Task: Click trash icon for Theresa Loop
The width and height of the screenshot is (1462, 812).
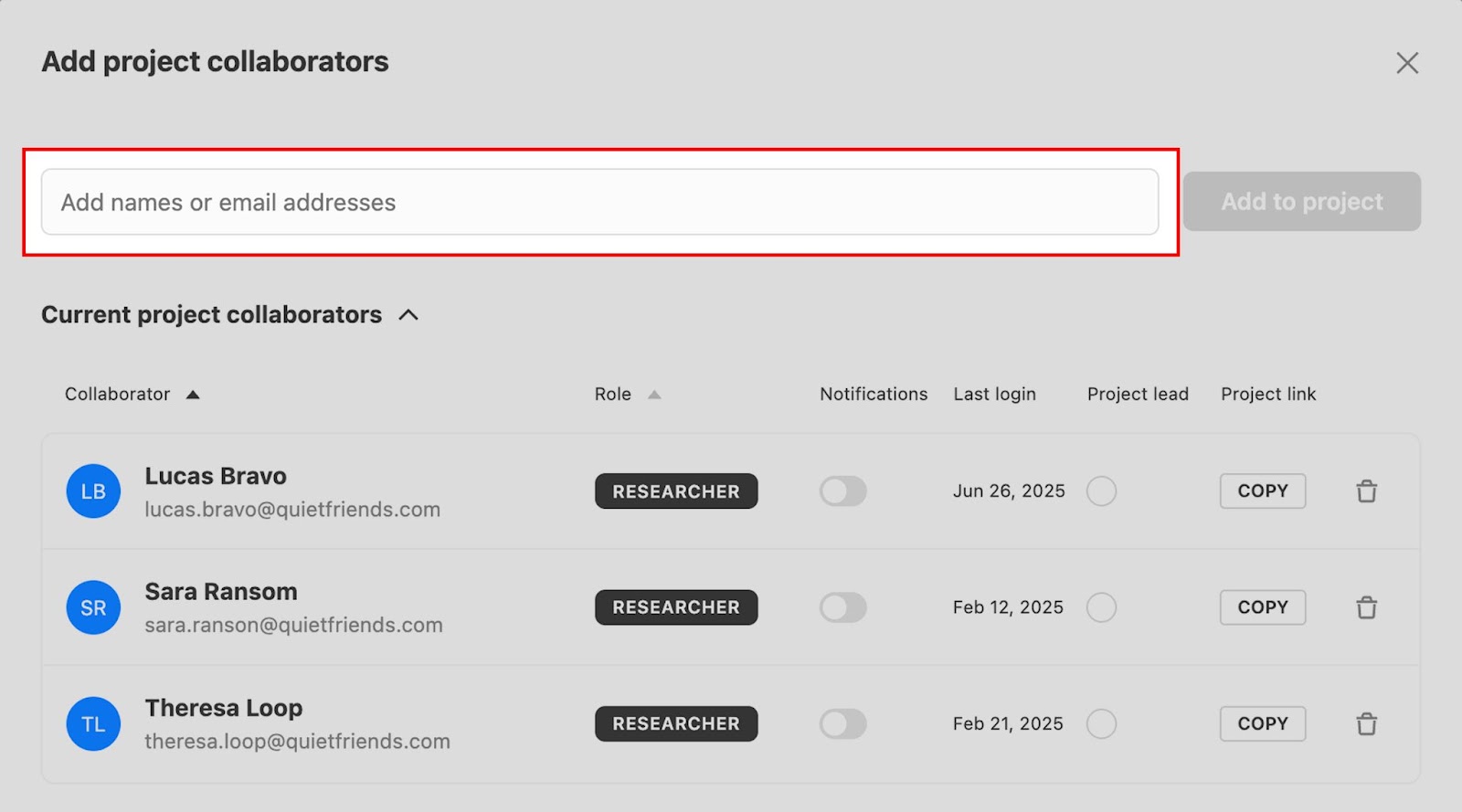Action: click(1366, 724)
